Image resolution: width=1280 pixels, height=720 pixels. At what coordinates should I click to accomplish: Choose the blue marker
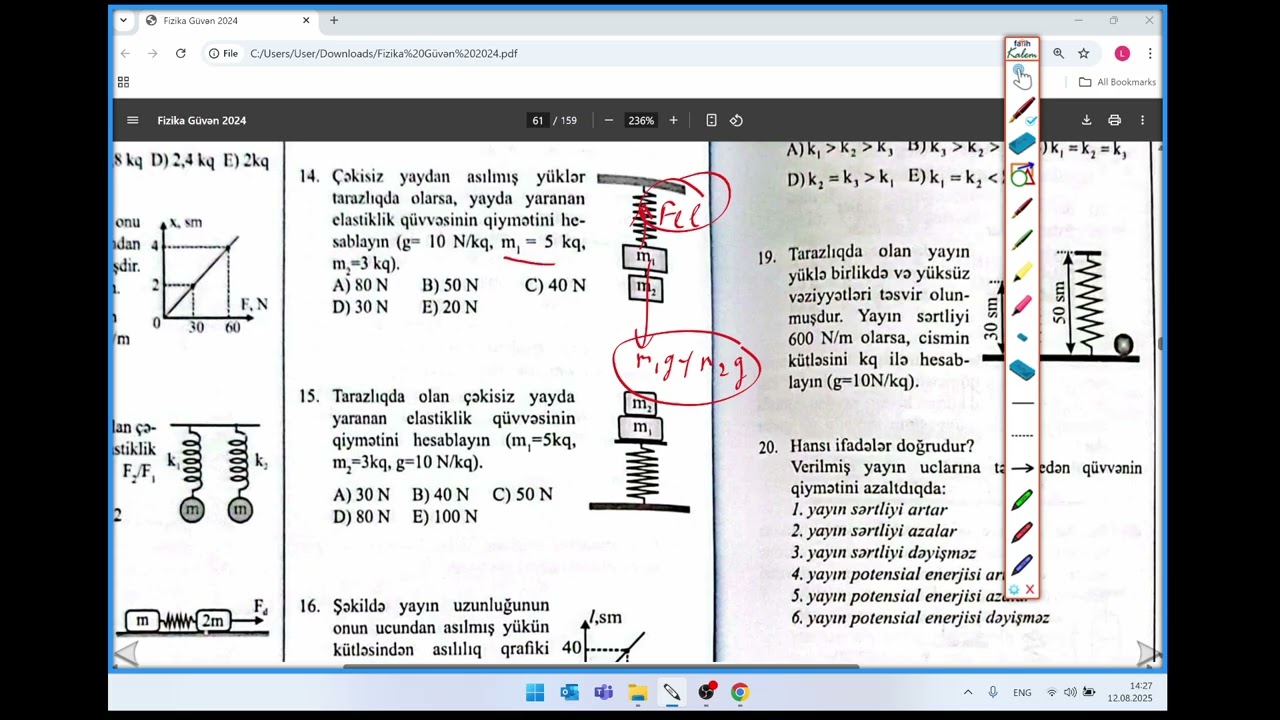(1022, 564)
